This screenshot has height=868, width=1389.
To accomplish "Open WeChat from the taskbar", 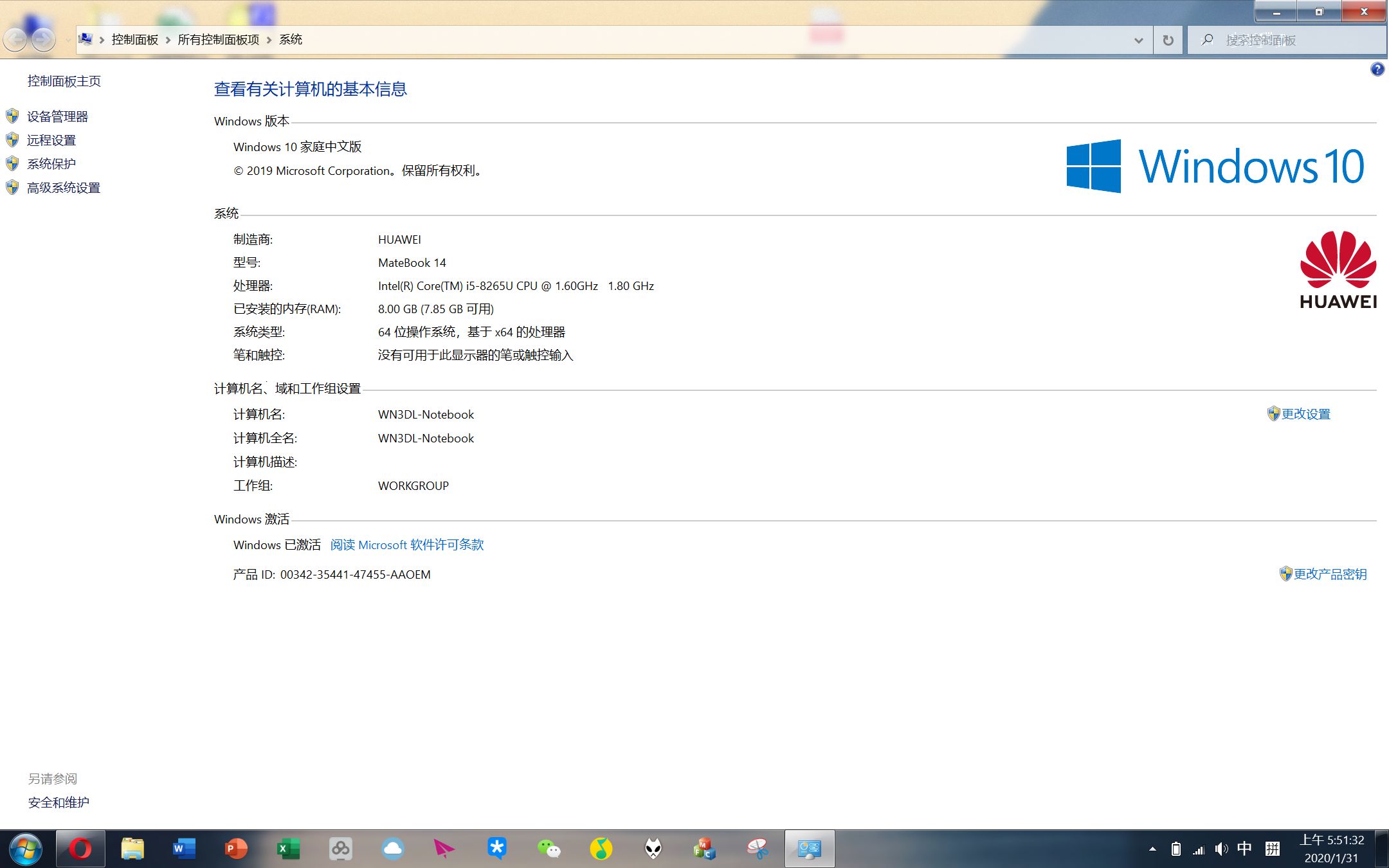I will pos(549,849).
